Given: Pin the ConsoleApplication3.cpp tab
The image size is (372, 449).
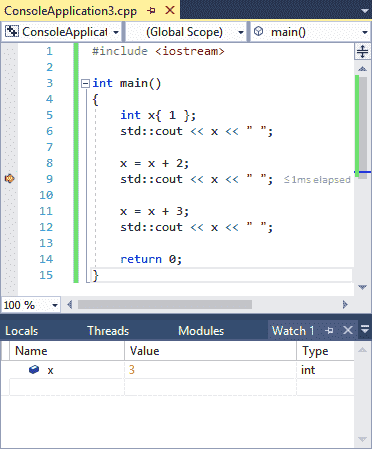Looking at the screenshot, I should 151,11.
